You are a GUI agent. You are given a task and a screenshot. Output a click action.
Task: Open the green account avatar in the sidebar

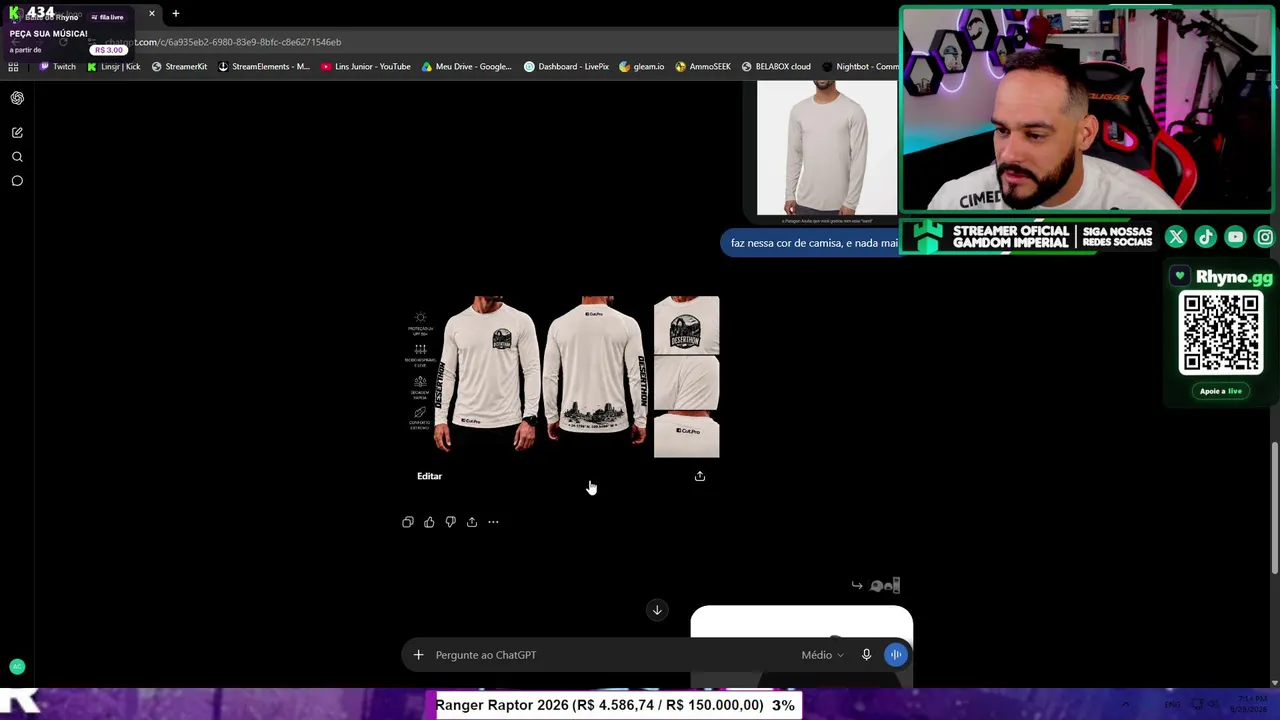17,666
